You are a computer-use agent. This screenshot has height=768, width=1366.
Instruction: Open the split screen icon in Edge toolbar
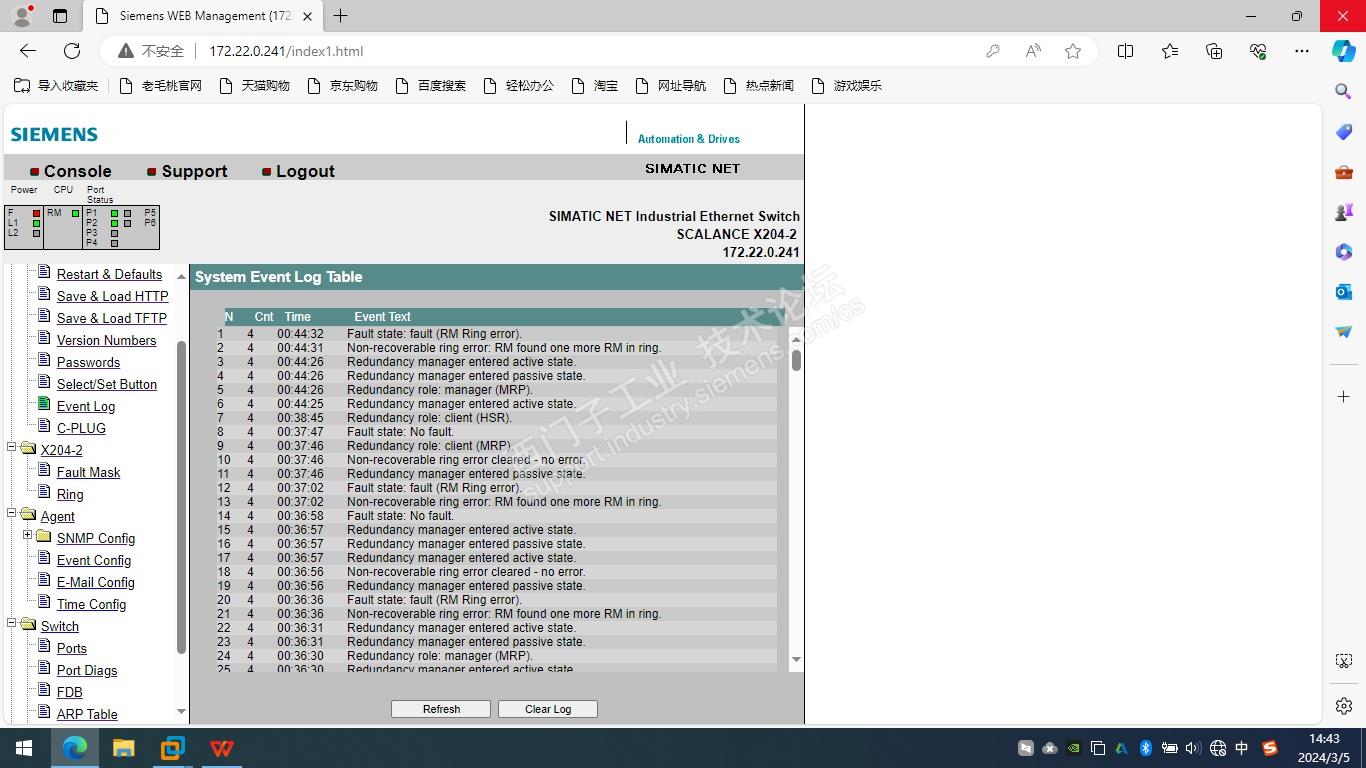coord(1125,51)
